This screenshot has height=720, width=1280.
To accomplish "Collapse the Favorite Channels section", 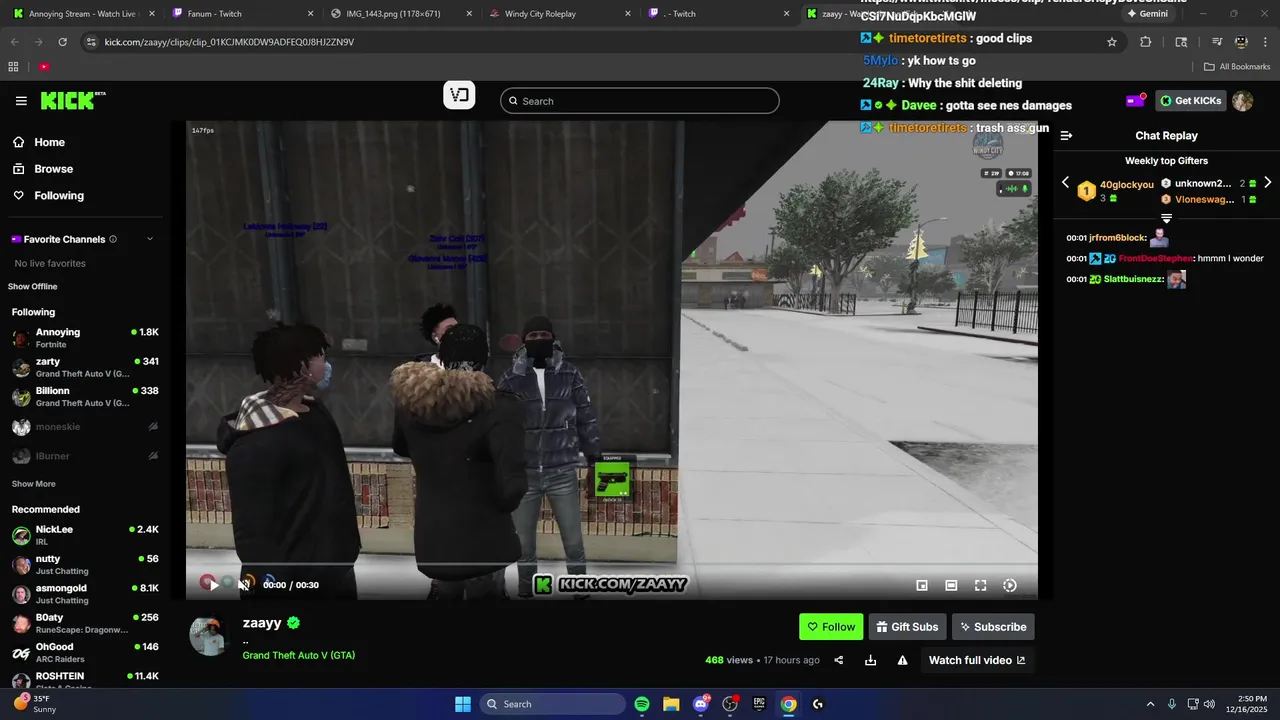I will coord(150,239).
